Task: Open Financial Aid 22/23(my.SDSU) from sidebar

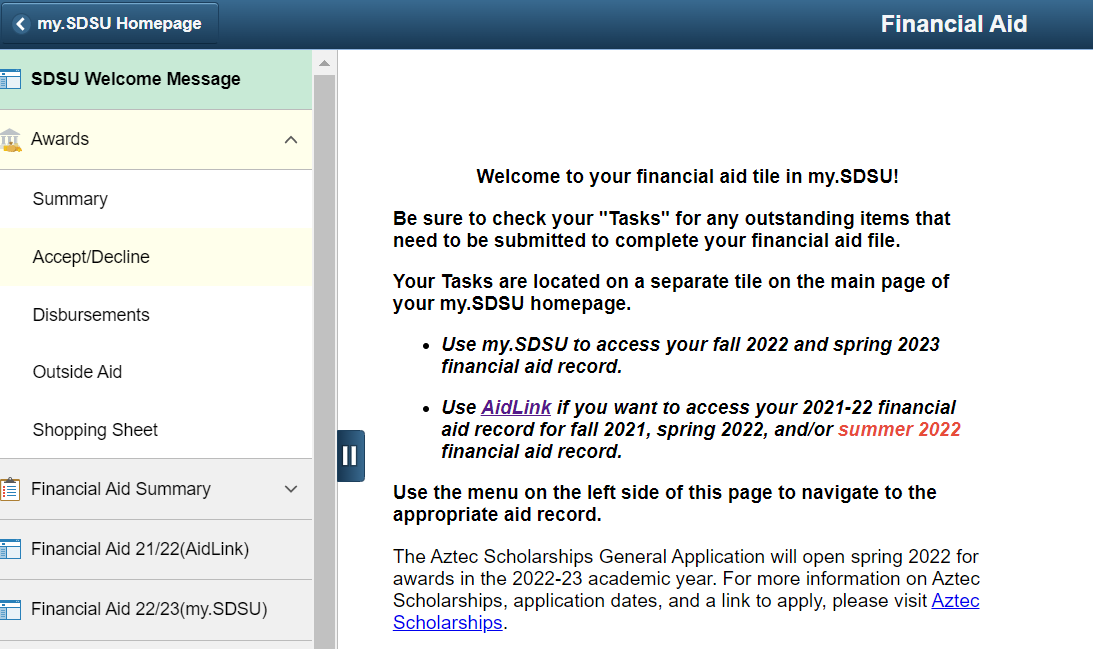Action: pos(156,609)
